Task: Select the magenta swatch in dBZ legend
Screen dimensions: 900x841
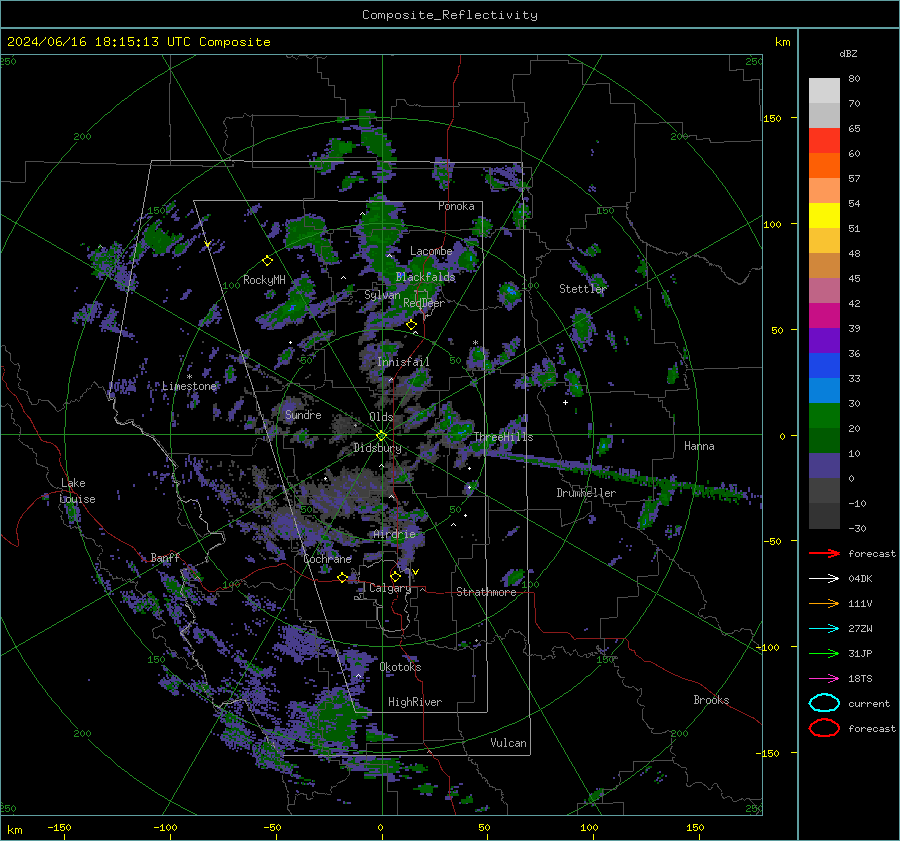Action: point(824,315)
